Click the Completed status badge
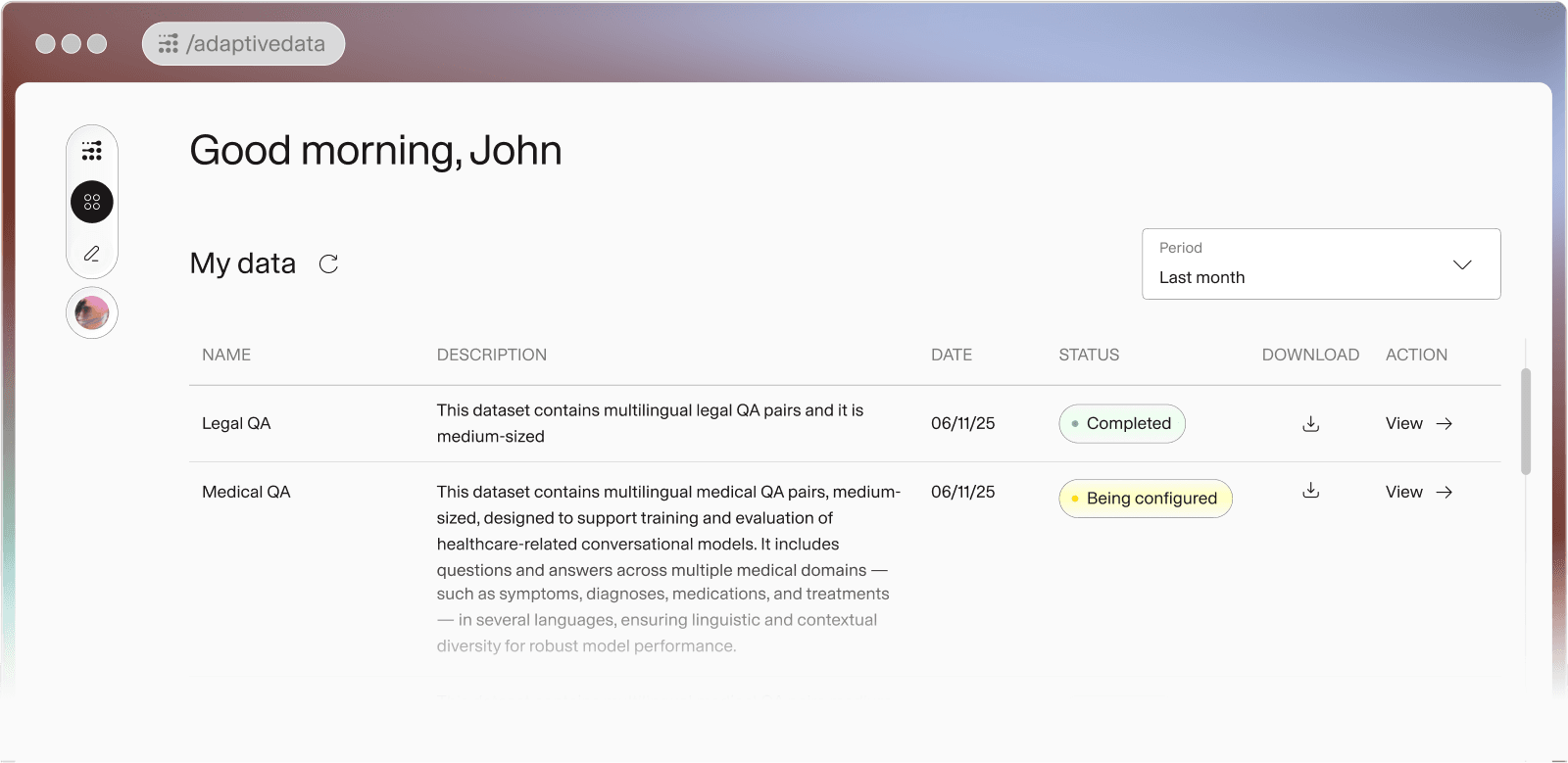 pos(1121,424)
